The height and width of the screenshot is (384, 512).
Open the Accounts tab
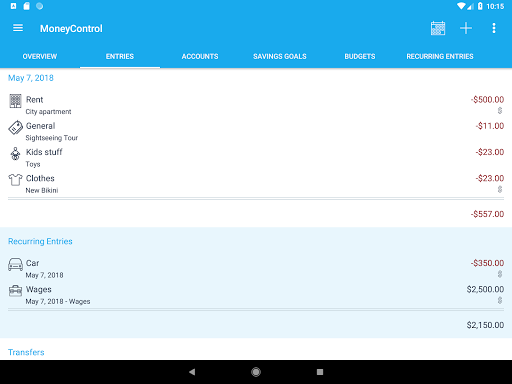coord(200,56)
